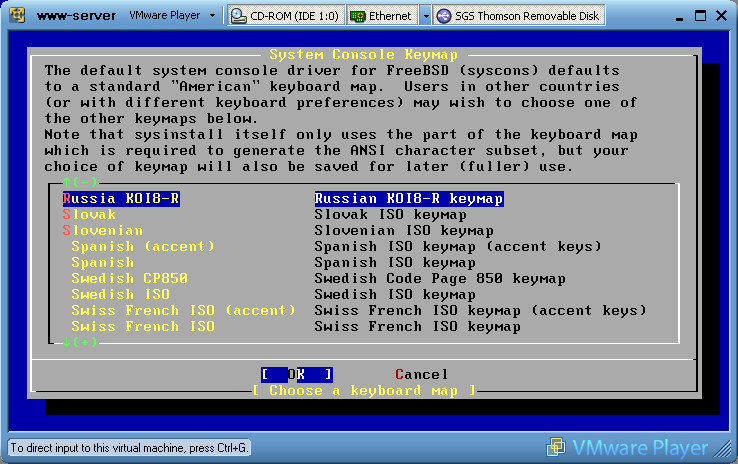Click the 'Spanish ISO keymap (accent keys)' description
This screenshot has height=464, width=738.
pyautogui.click(x=458, y=247)
